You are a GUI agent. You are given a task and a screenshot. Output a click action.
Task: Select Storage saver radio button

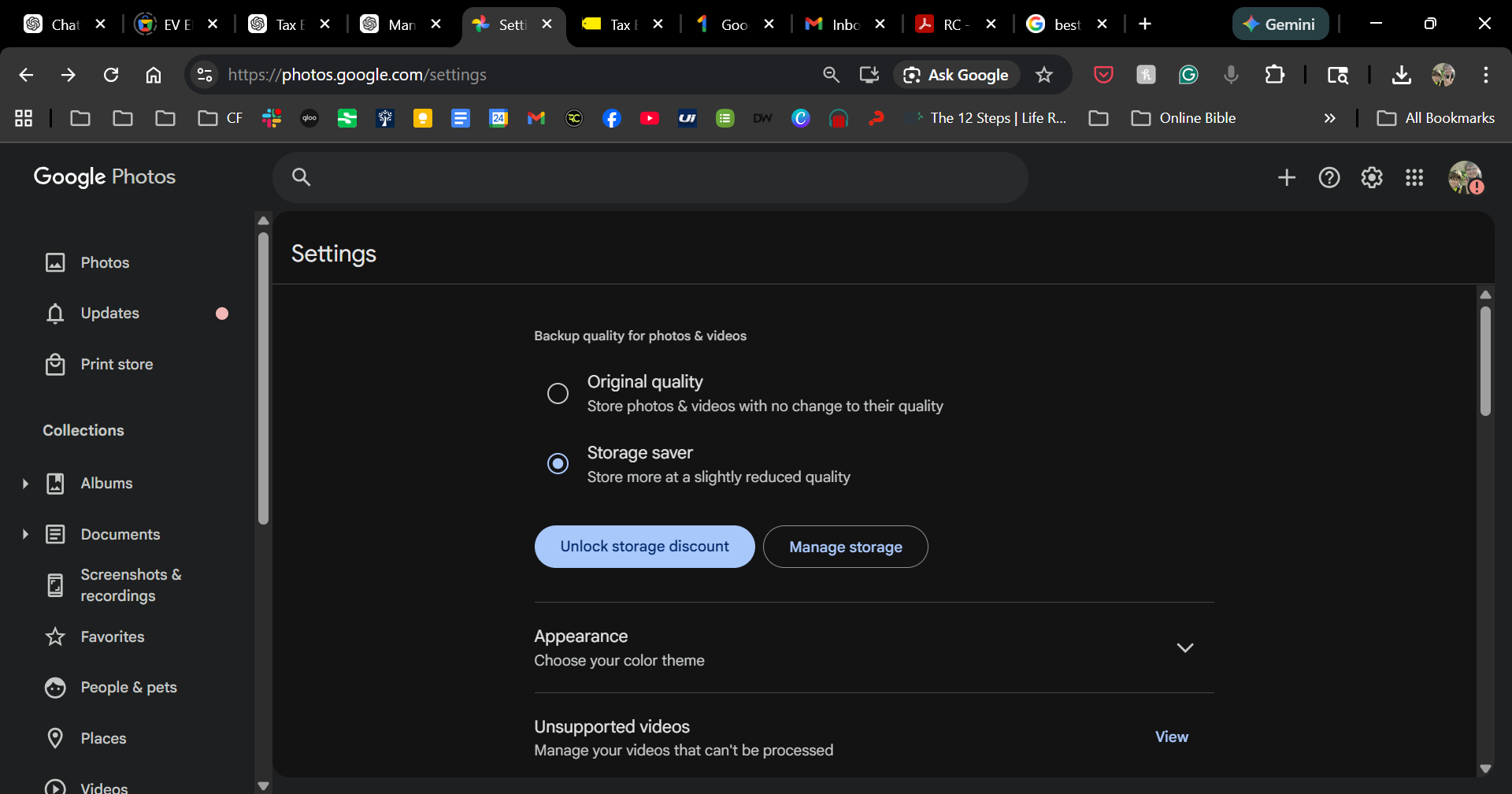coord(558,464)
